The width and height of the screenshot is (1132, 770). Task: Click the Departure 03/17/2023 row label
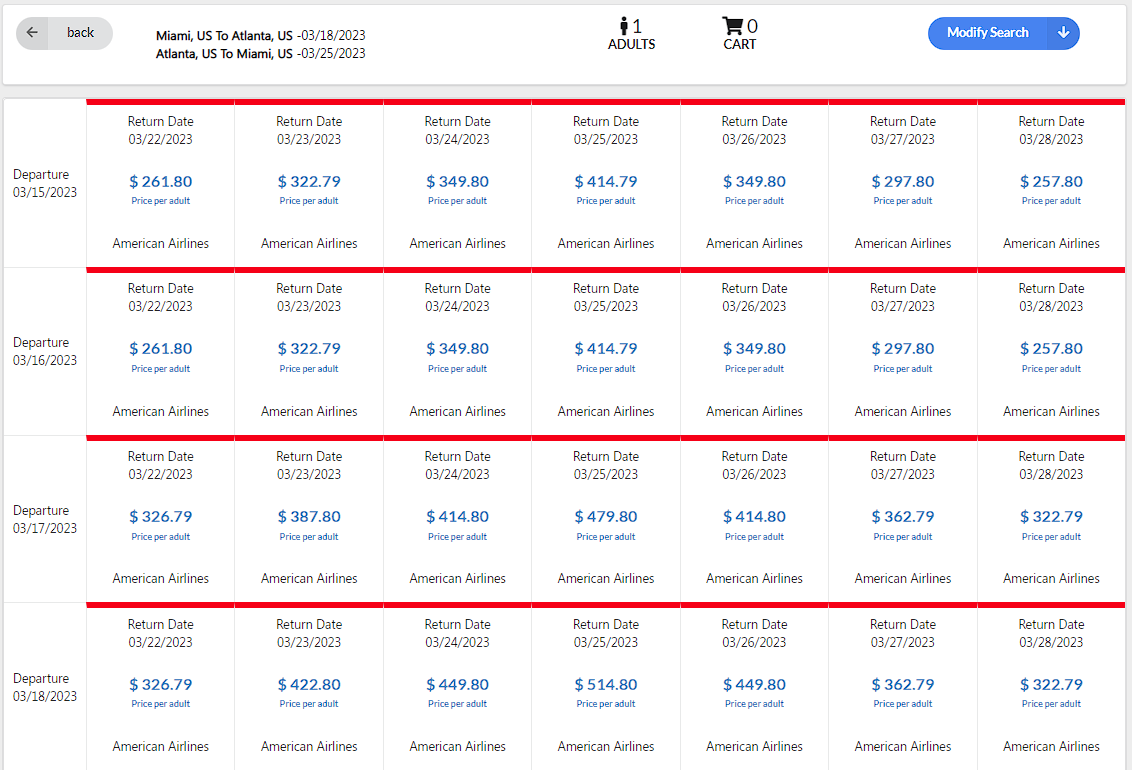(45, 520)
